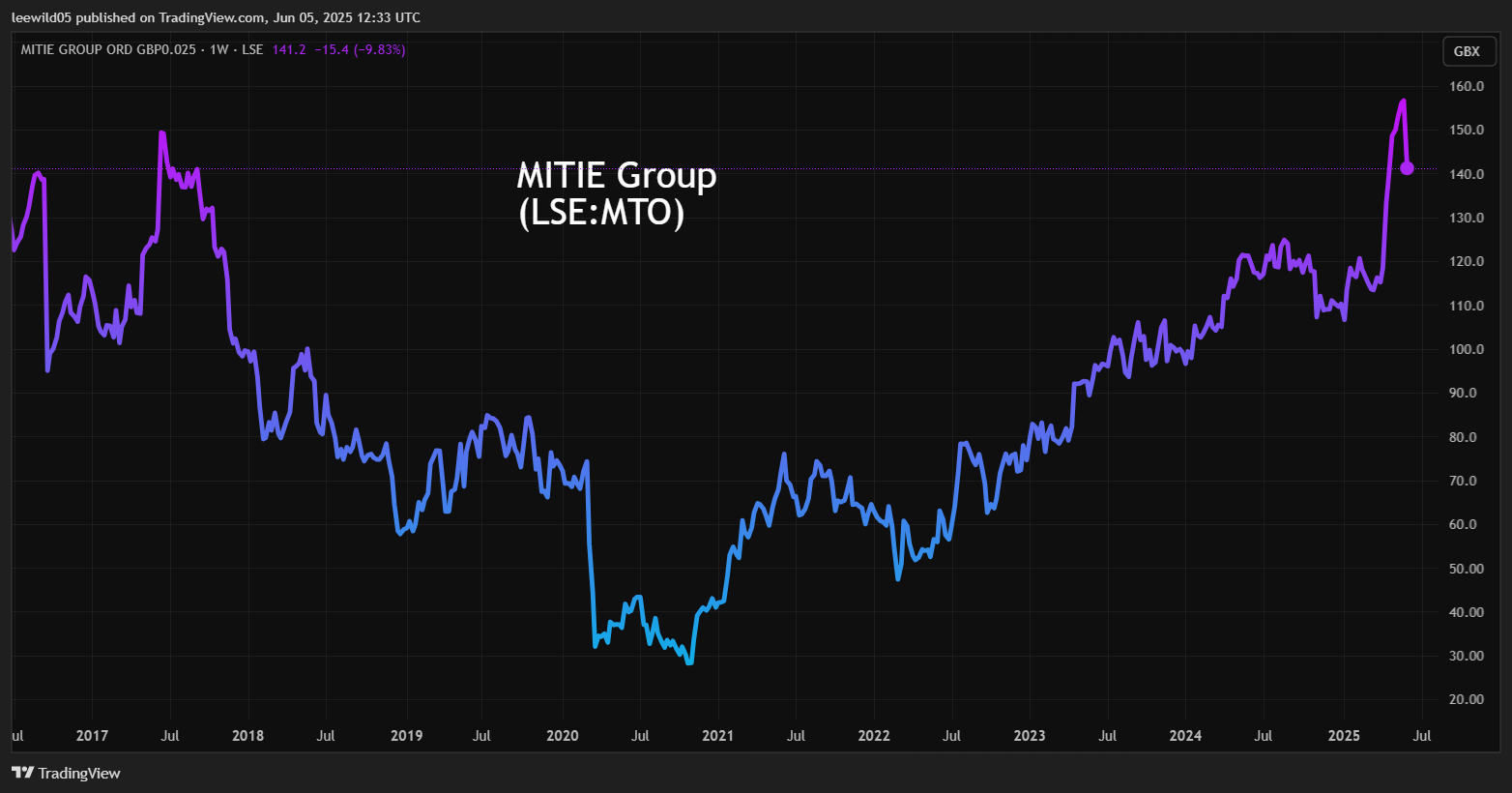Click the 2019 time axis label
The width and height of the screenshot is (1512, 793).
click(x=406, y=736)
